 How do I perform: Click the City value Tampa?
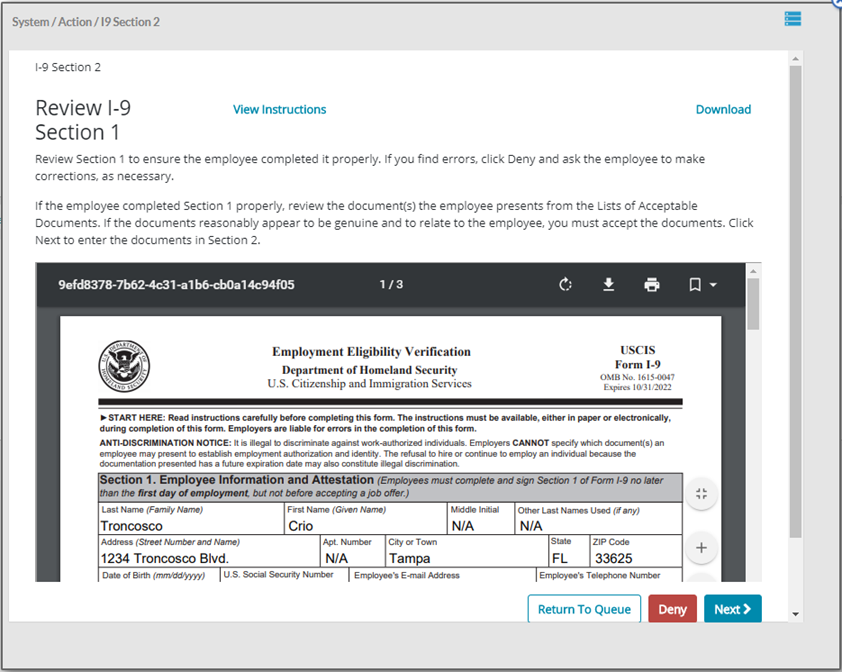[x=410, y=558]
